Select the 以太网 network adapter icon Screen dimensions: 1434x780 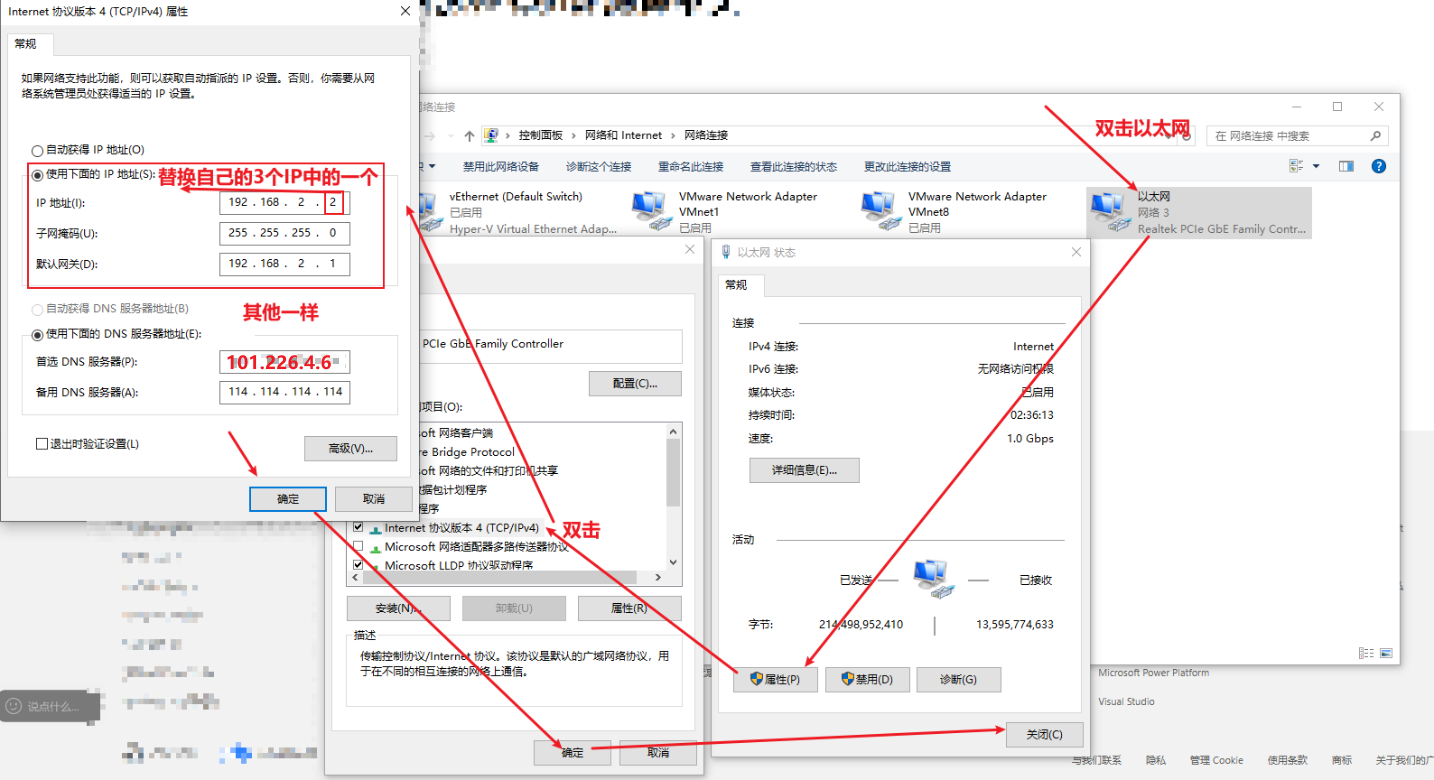pyautogui.click(x=1108, y=212)
